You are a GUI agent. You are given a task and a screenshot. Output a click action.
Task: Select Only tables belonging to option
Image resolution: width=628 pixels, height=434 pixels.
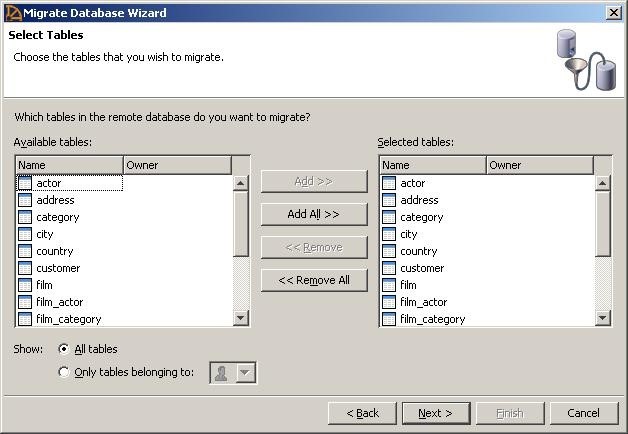(64, 372)
